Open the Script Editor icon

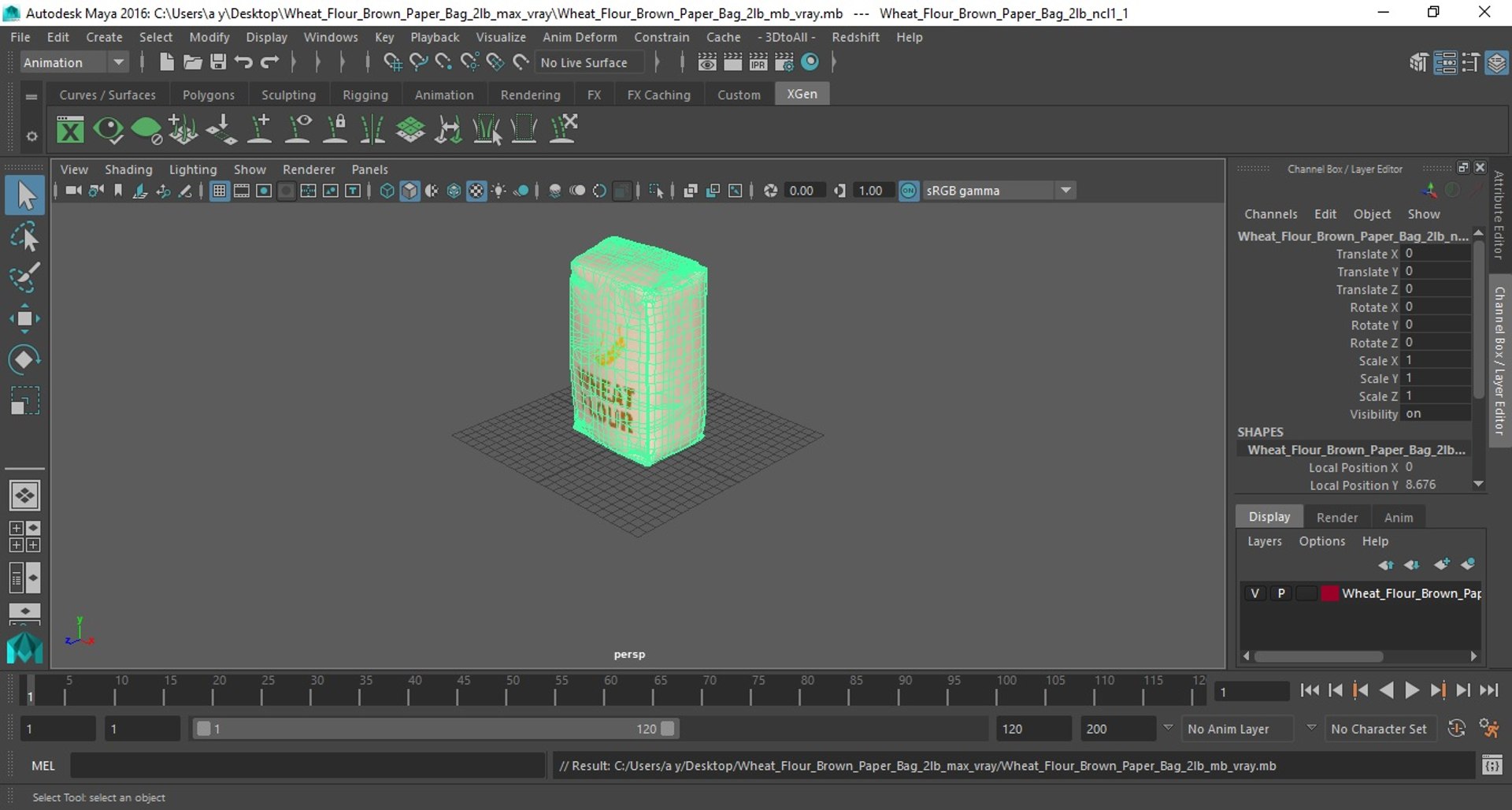pyautogui.click(x=1492, y=765)
